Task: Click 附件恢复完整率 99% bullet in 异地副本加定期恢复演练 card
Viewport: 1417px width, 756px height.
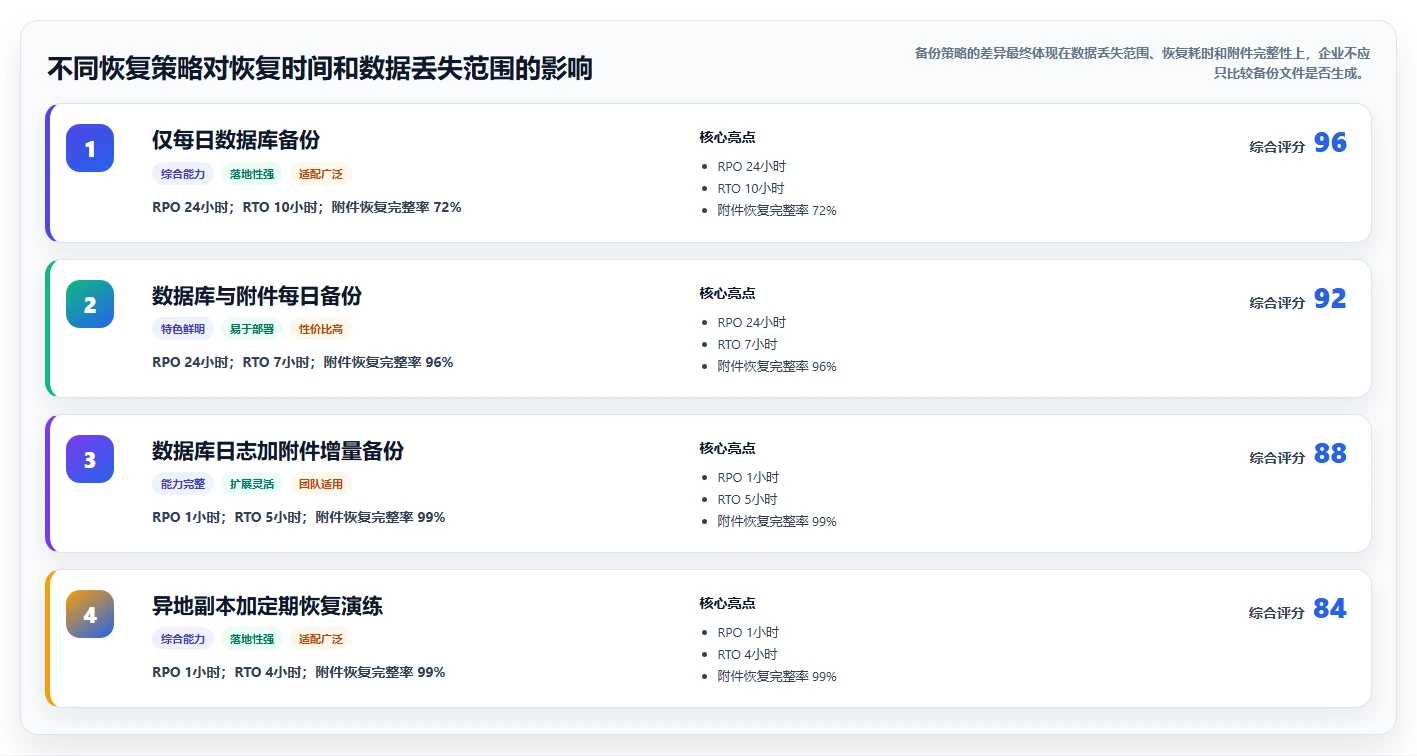Action: pyautogui.click(x=777, y=676)
